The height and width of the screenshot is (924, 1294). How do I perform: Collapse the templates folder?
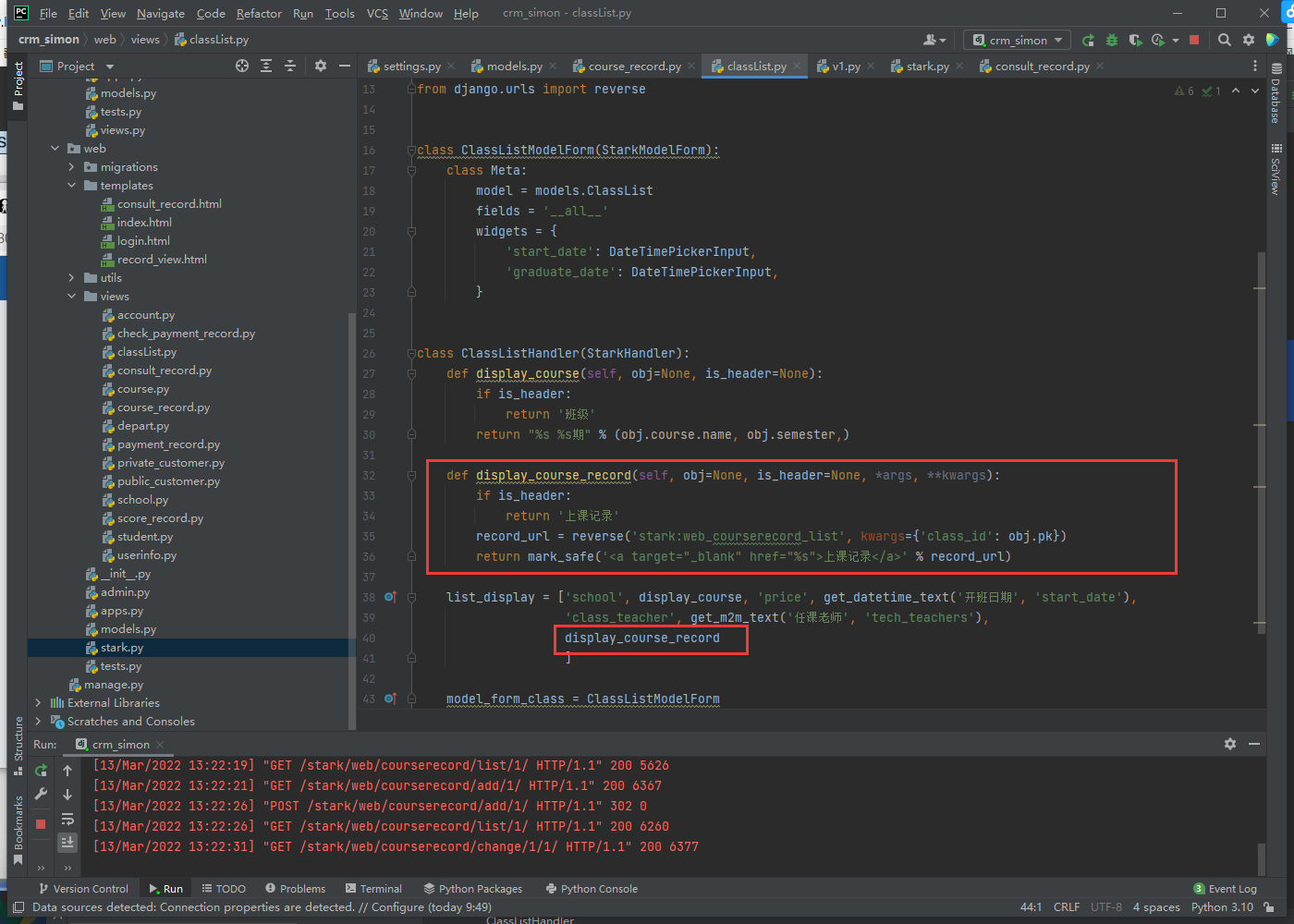(72, 186)
